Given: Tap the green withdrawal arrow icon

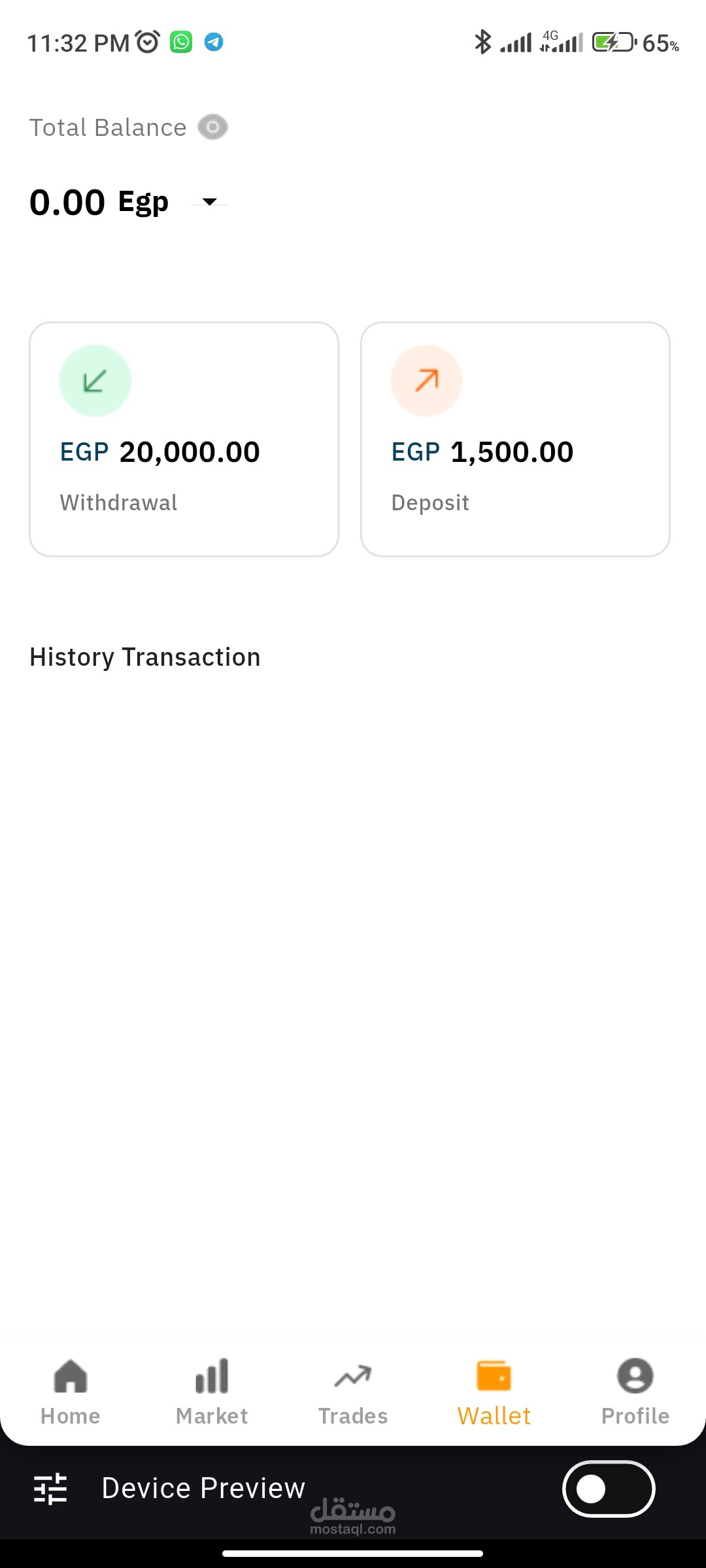Looking at the screenshot, I should [95, 381].
